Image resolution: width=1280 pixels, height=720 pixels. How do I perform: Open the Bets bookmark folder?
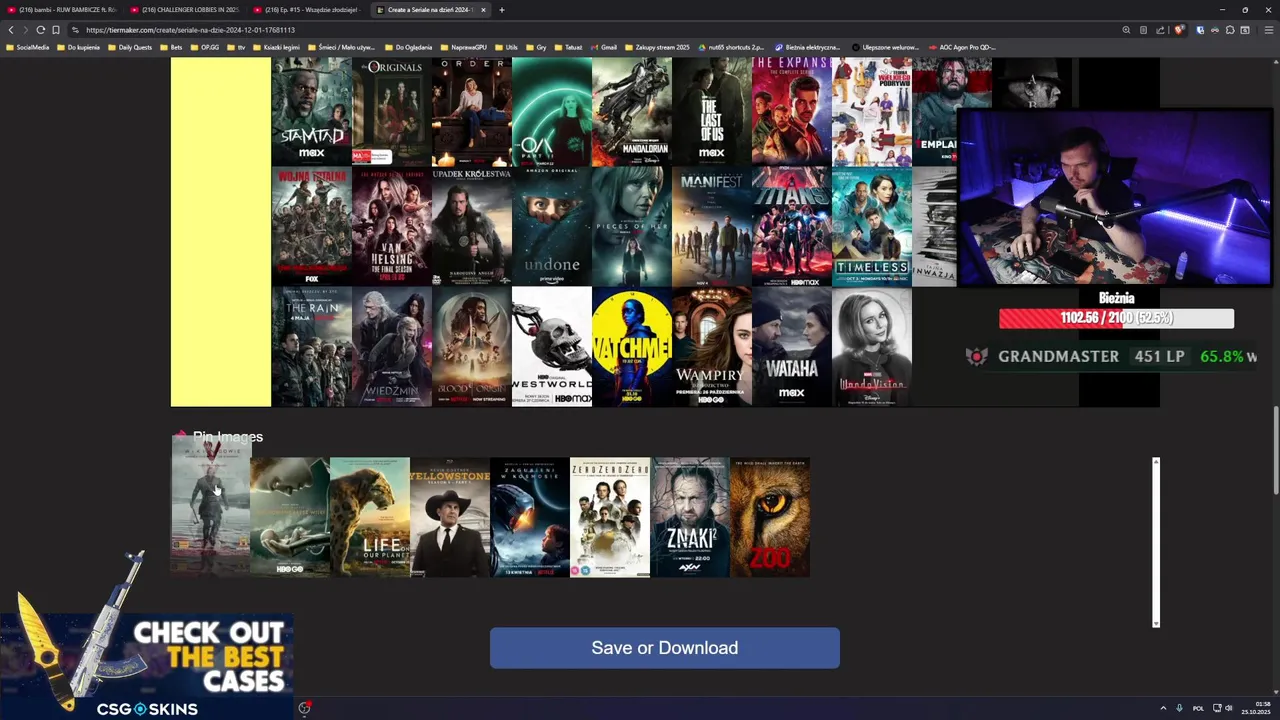click(171, 47)
